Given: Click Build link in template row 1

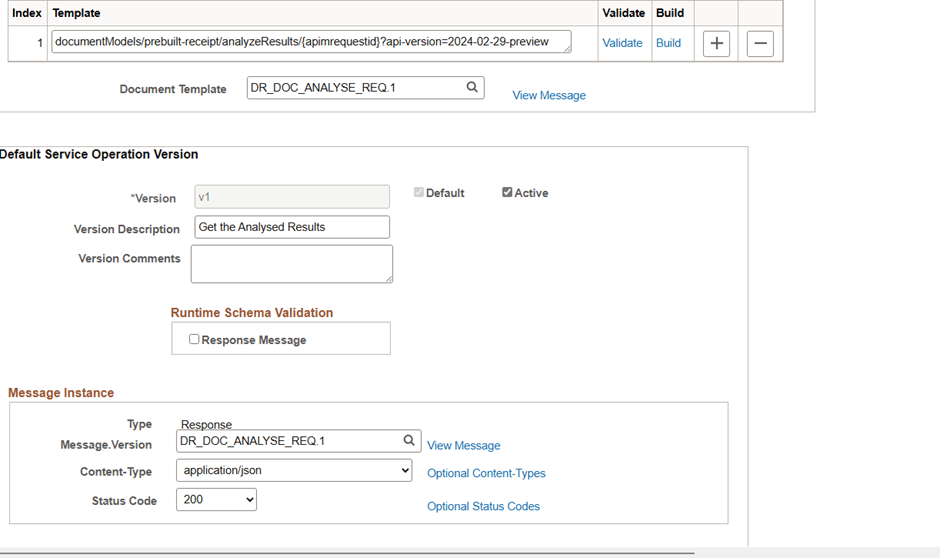Looking at the screenshot, I should (668, 43).
